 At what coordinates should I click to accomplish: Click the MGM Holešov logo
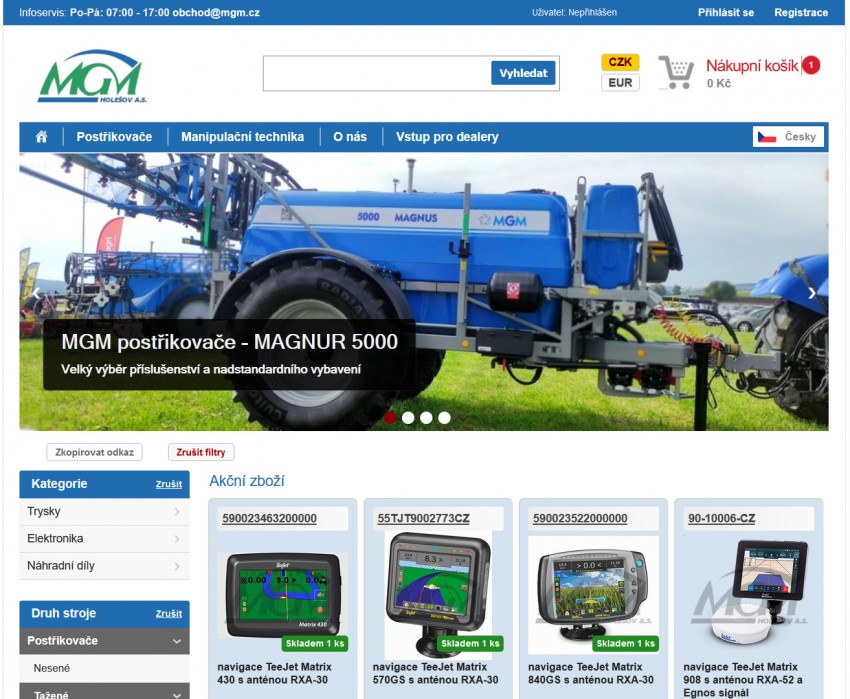click(92, 76)
